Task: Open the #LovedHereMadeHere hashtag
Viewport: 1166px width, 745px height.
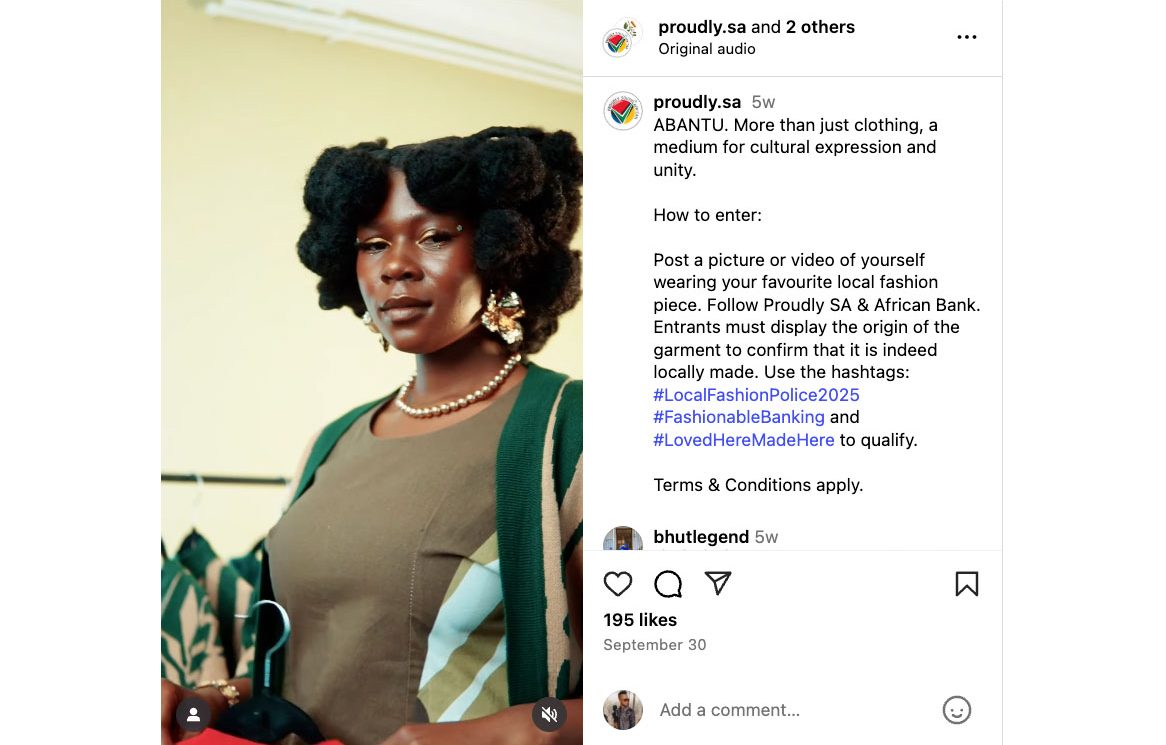Action: click(x=743, y=440)
